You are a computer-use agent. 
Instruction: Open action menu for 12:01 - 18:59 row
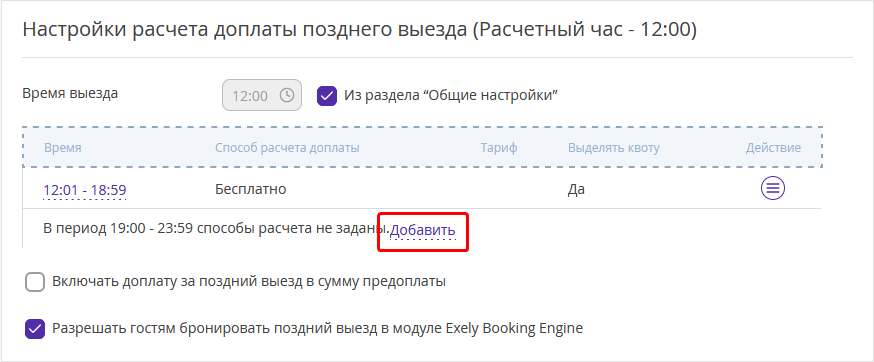(x=773, y=189)
